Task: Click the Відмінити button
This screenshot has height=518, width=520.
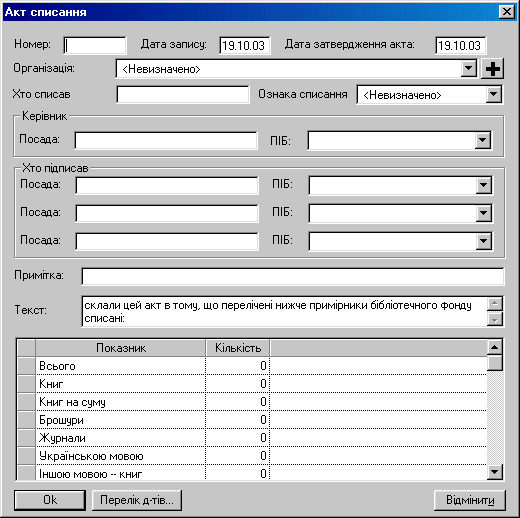Action: [x=470, y=500]
